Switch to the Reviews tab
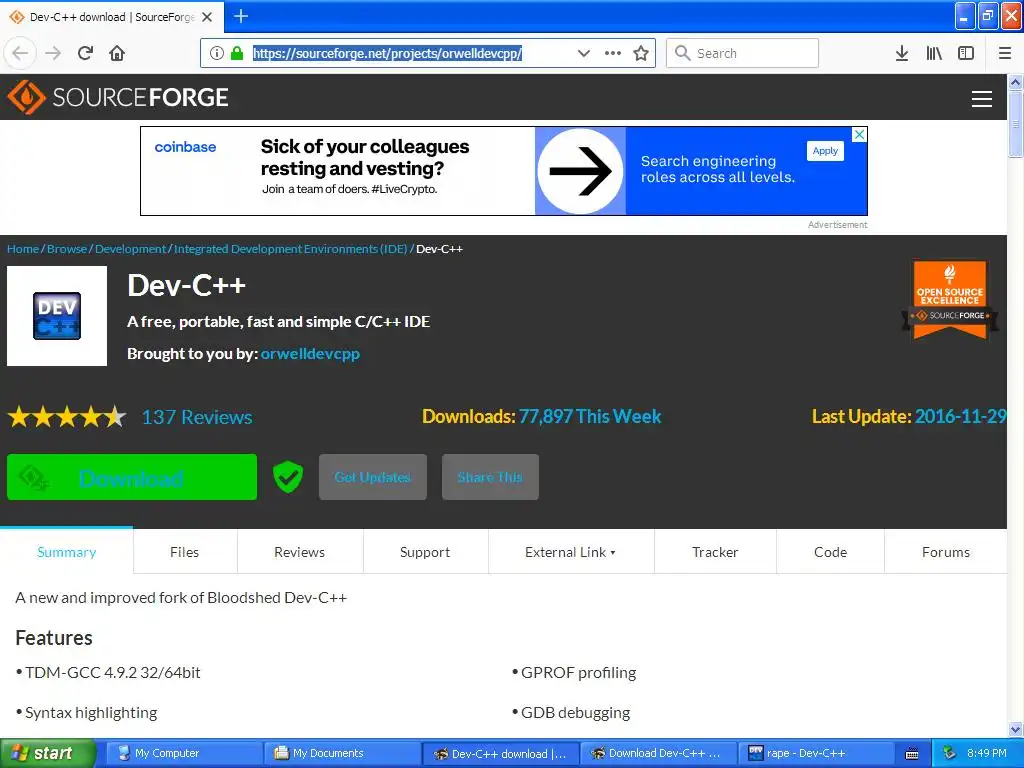 click(299, 552)
